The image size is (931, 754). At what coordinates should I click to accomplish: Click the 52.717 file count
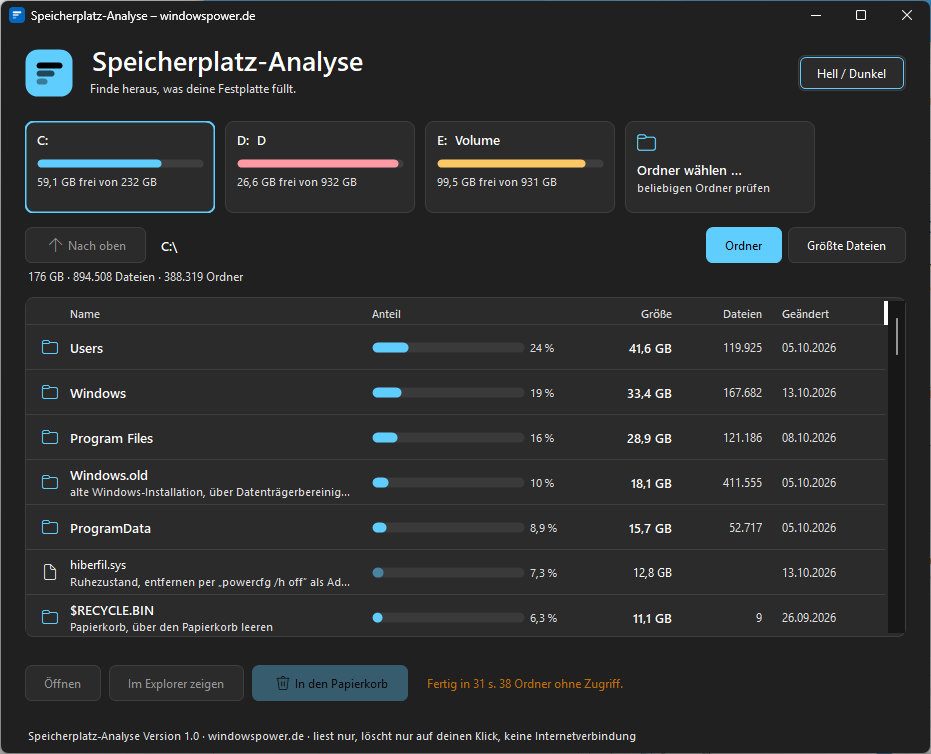click(746, 527)
